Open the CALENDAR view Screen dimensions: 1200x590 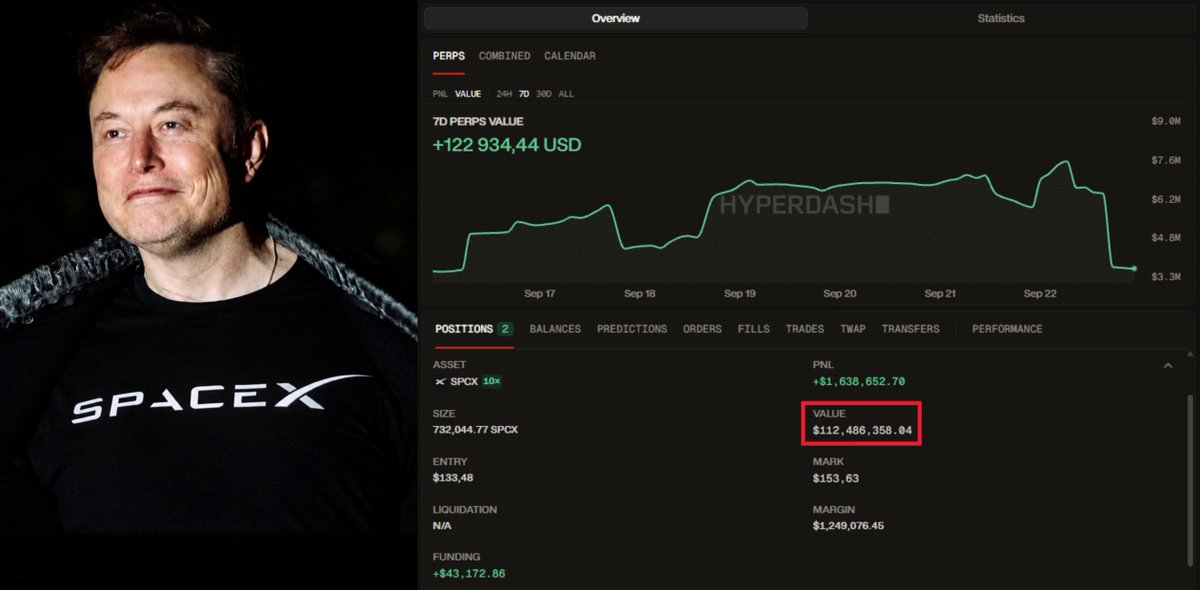pyautogui.click(x=570, y=56)
